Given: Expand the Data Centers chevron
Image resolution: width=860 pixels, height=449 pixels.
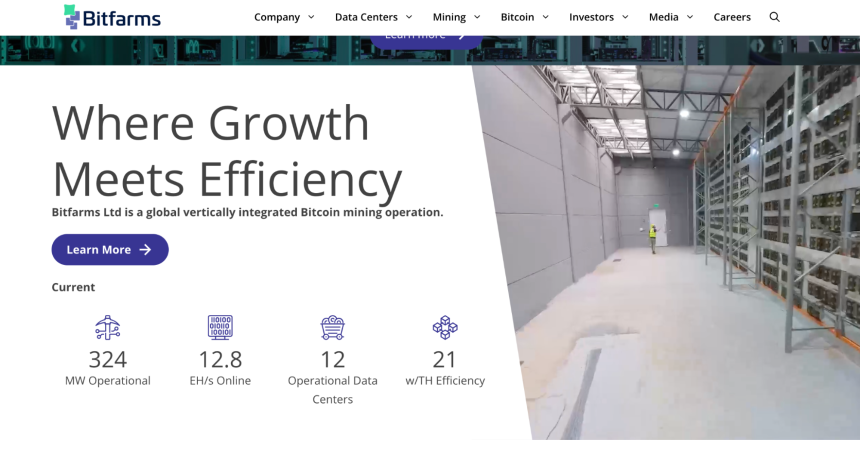Looking at the screenshot, I should tap(409, 17).
